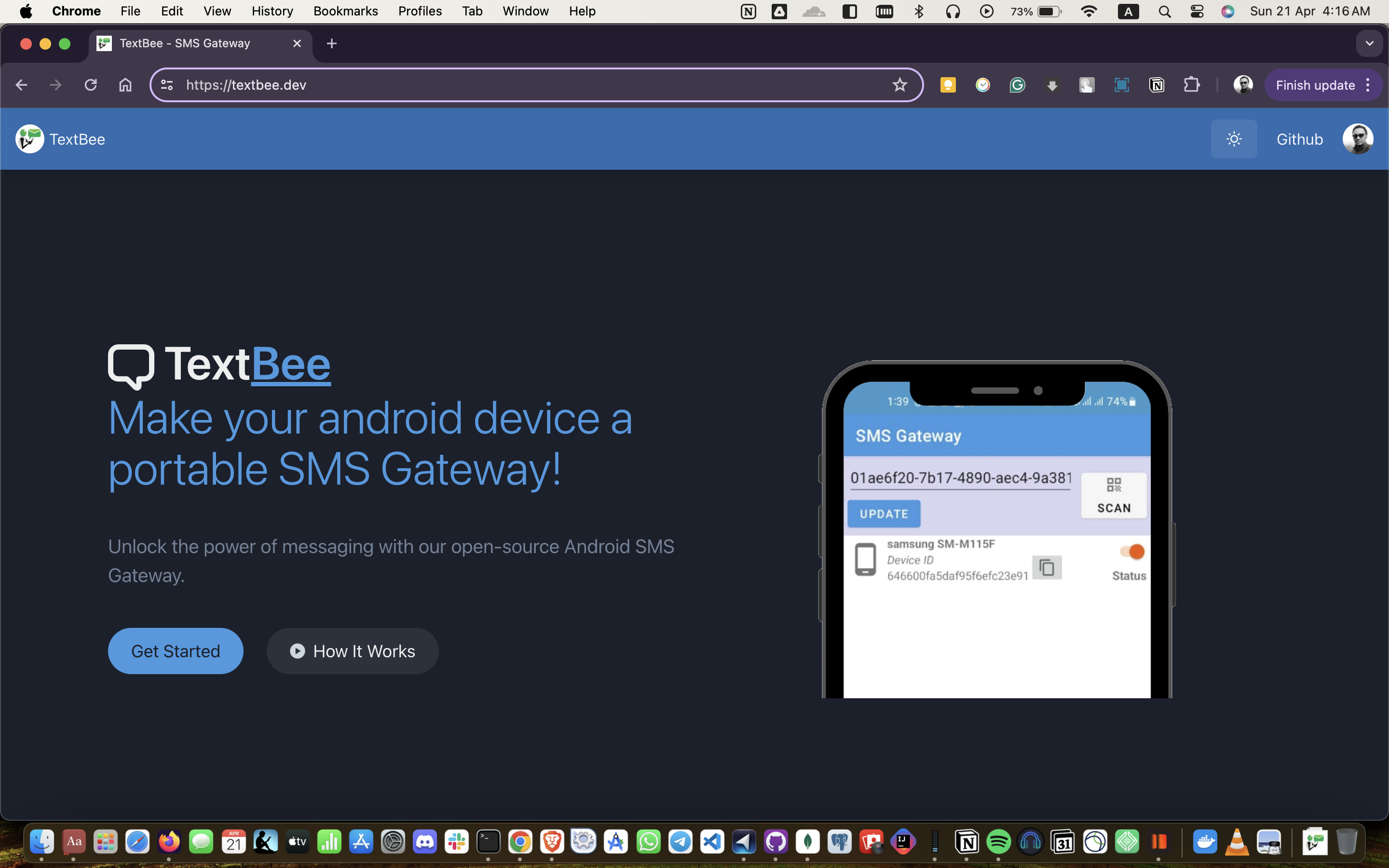The image size is (1389, 868).
Task: Open the Grammarly extension icon
Action: tap(1017, 85)
